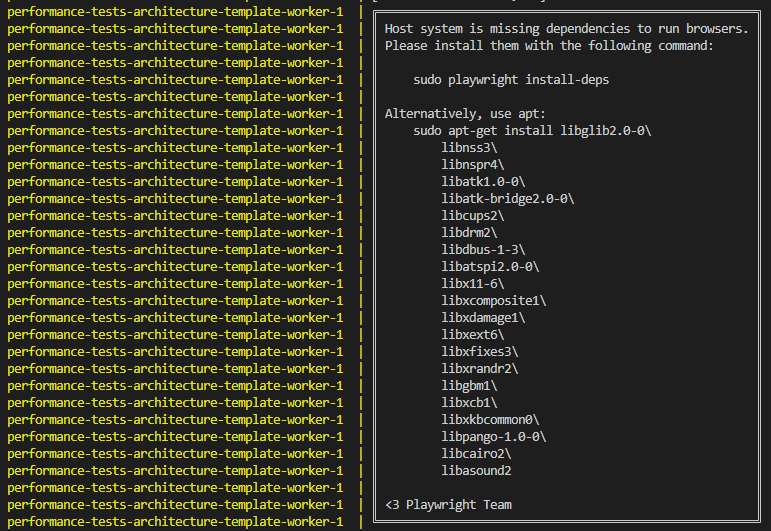The image size is (771, 531).
Task: Click the 'libpango-1.0-0\' package line
Action: (494, 437)
